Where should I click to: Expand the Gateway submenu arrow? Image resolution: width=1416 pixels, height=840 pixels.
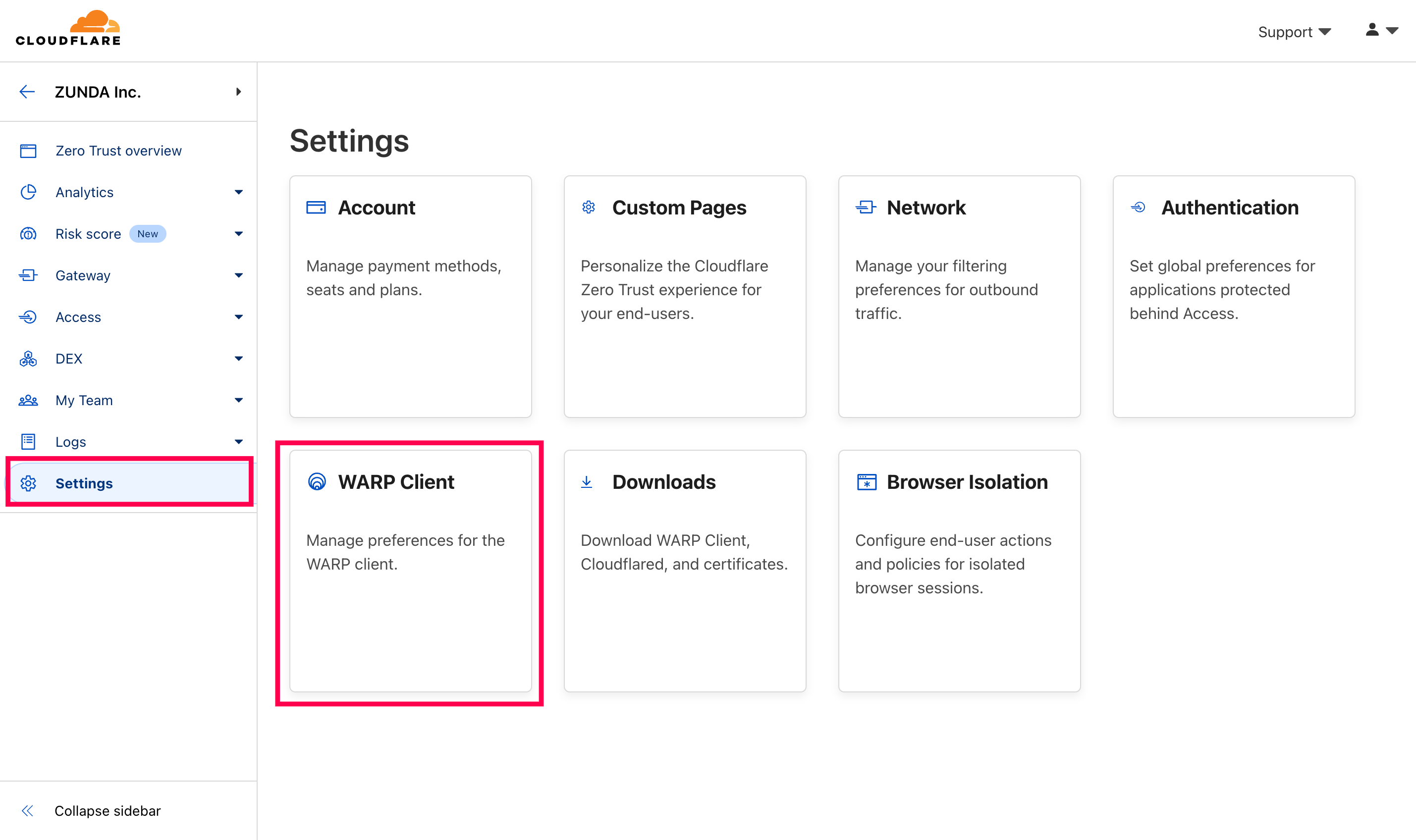[x=239, y=276]
